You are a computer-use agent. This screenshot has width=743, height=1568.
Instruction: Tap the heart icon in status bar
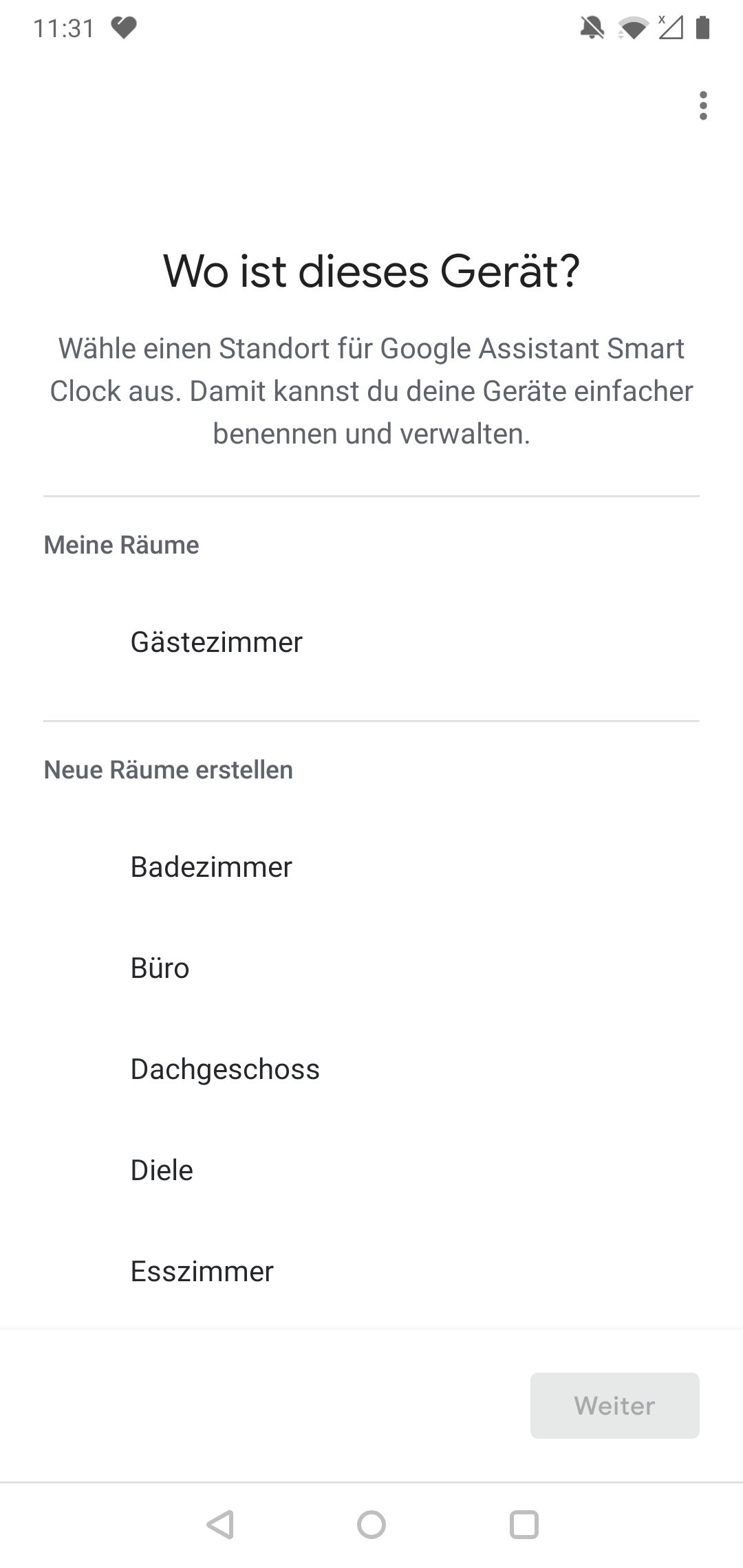coord(124,28)
